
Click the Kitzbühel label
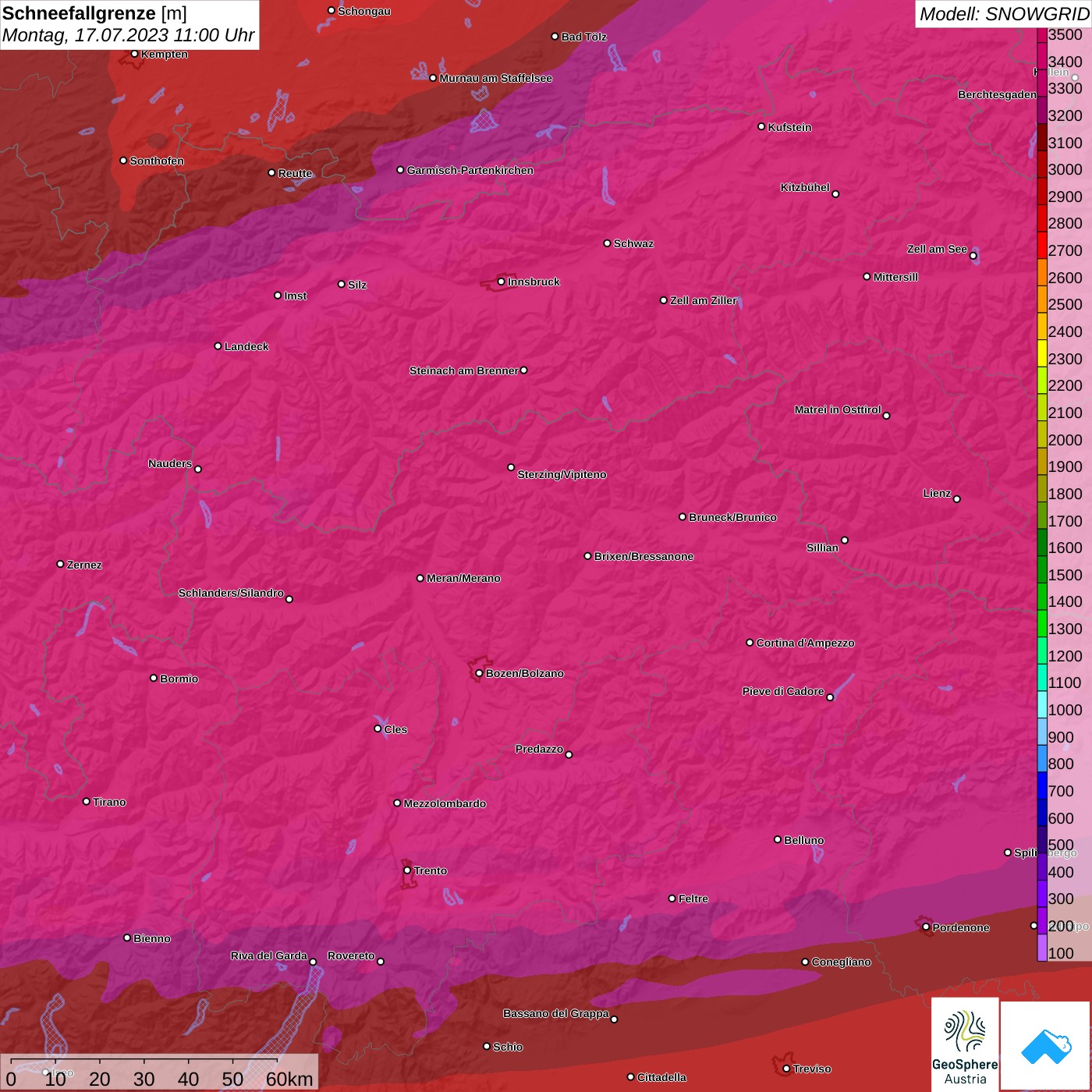(805, 187)
